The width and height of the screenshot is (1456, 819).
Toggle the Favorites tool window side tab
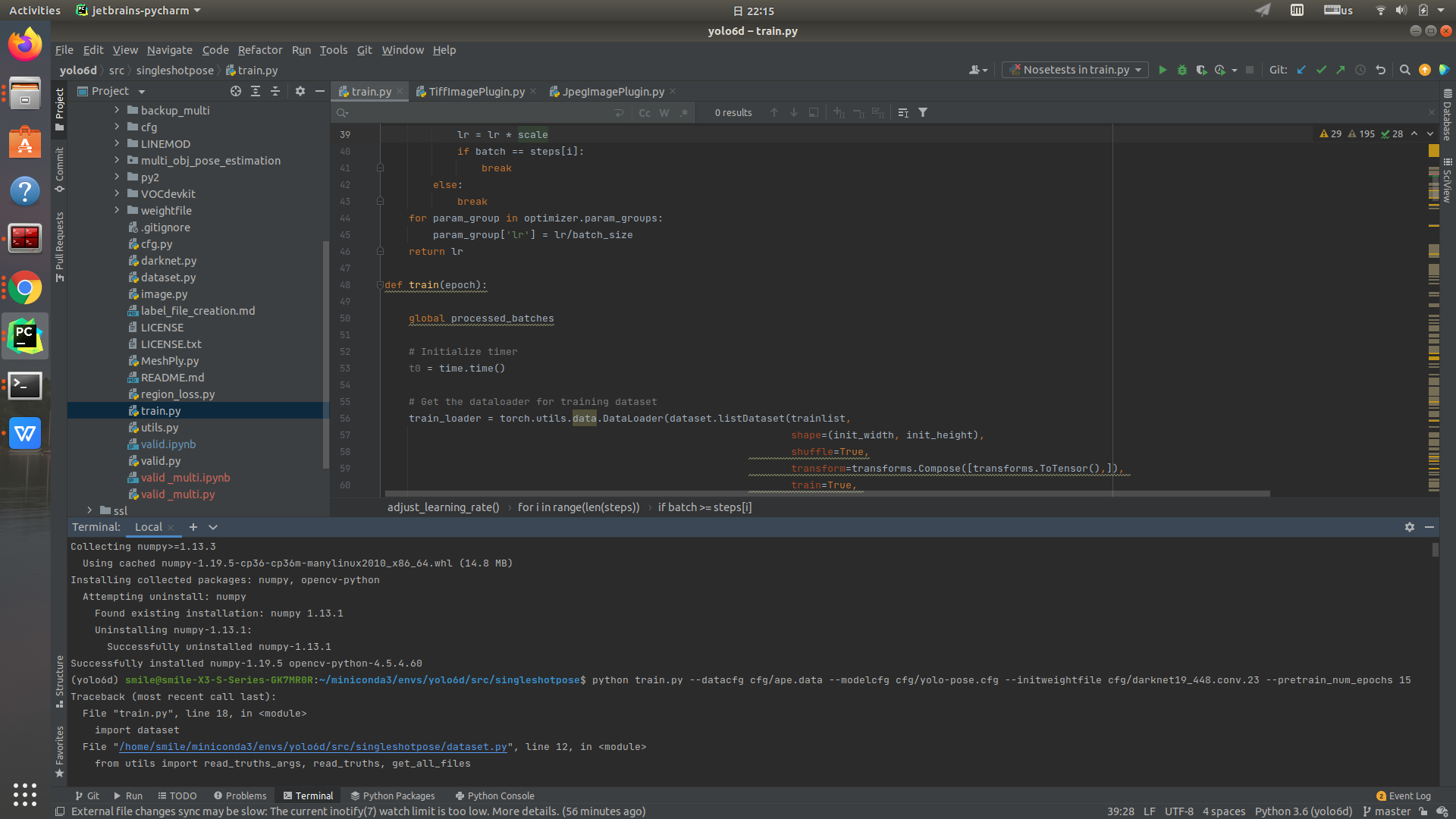(x=60, y=752)
